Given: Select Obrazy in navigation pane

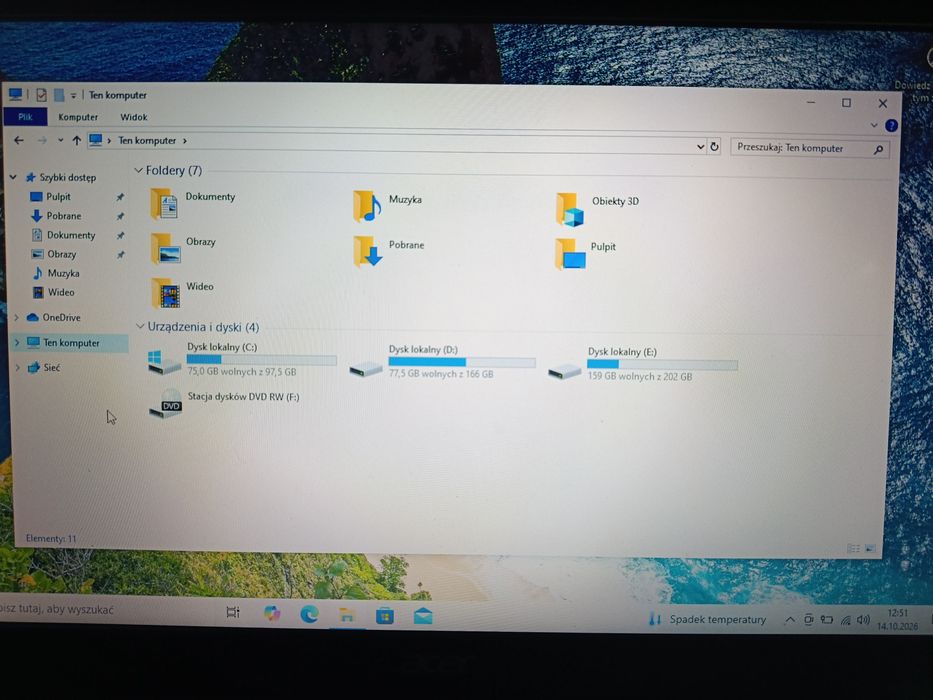Looking at the screenshot, I should pos(61,254).
